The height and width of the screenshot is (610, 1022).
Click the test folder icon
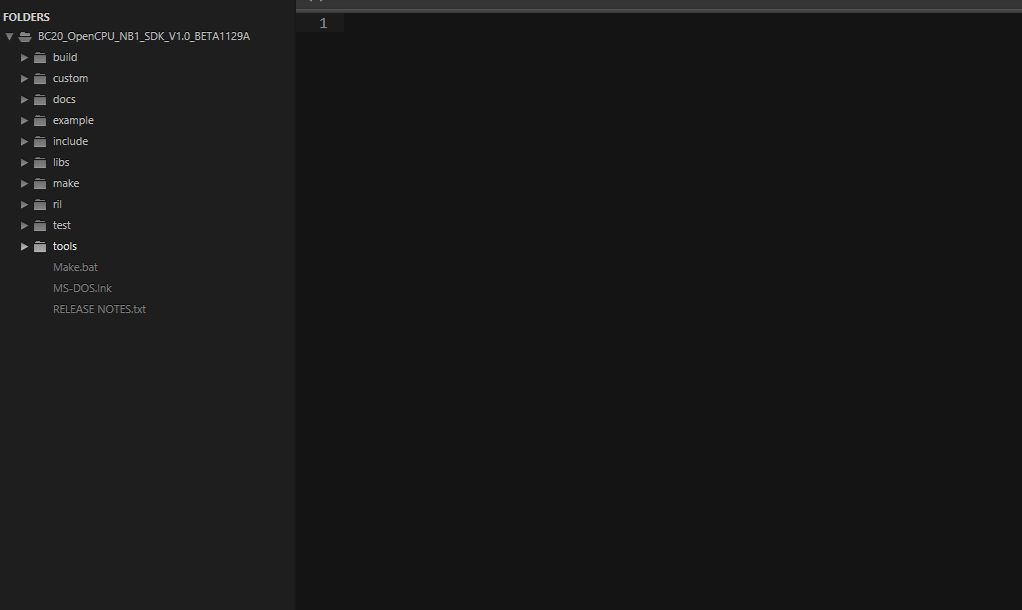tap(40, 225)
